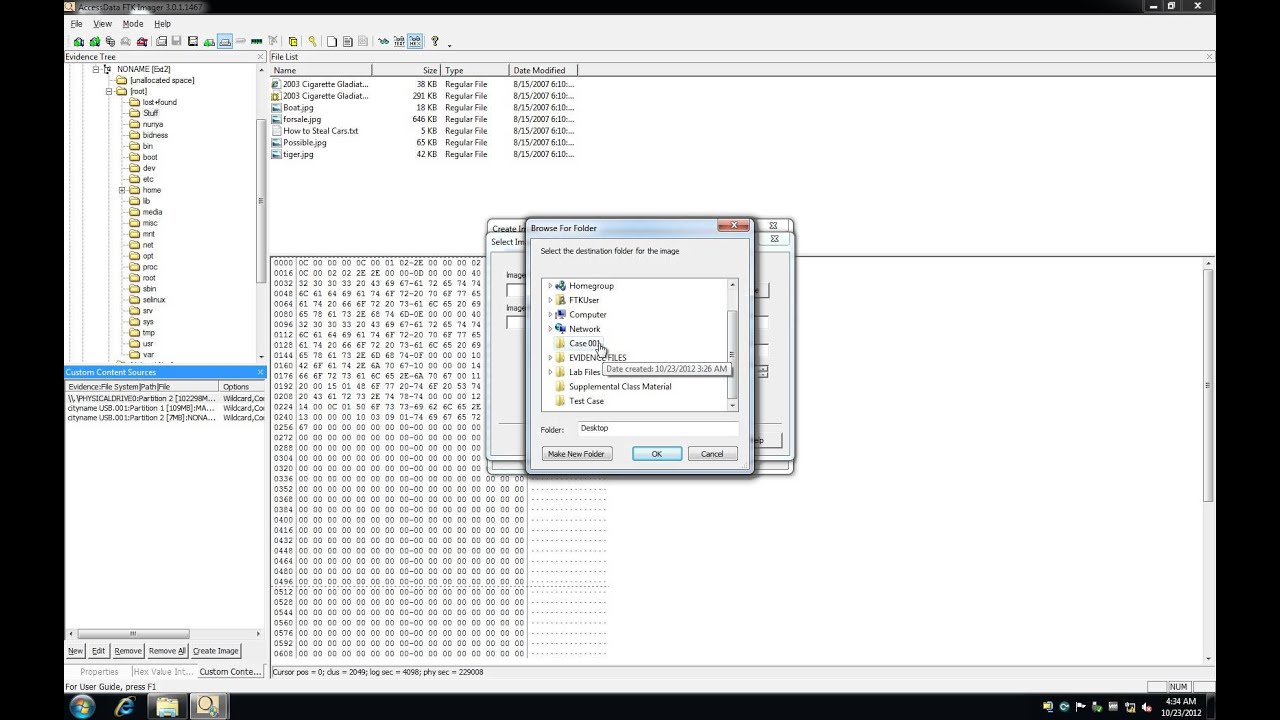The height and width of the screenshot is (720, 1280).
Task: Click the Export File Hash List icon
Action: pyautogui.click(x=347, y=42)
